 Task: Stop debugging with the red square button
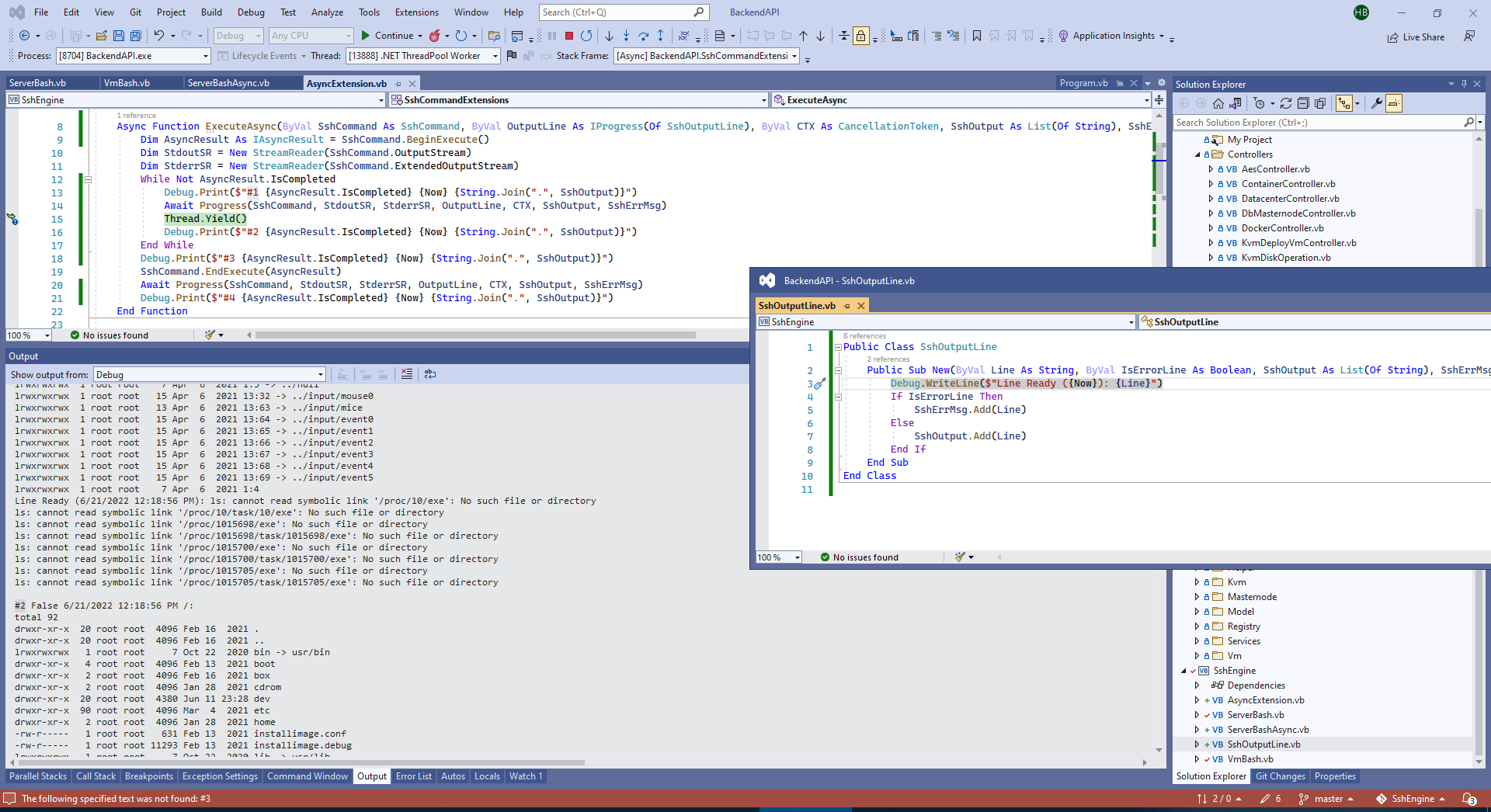(569, 36)
